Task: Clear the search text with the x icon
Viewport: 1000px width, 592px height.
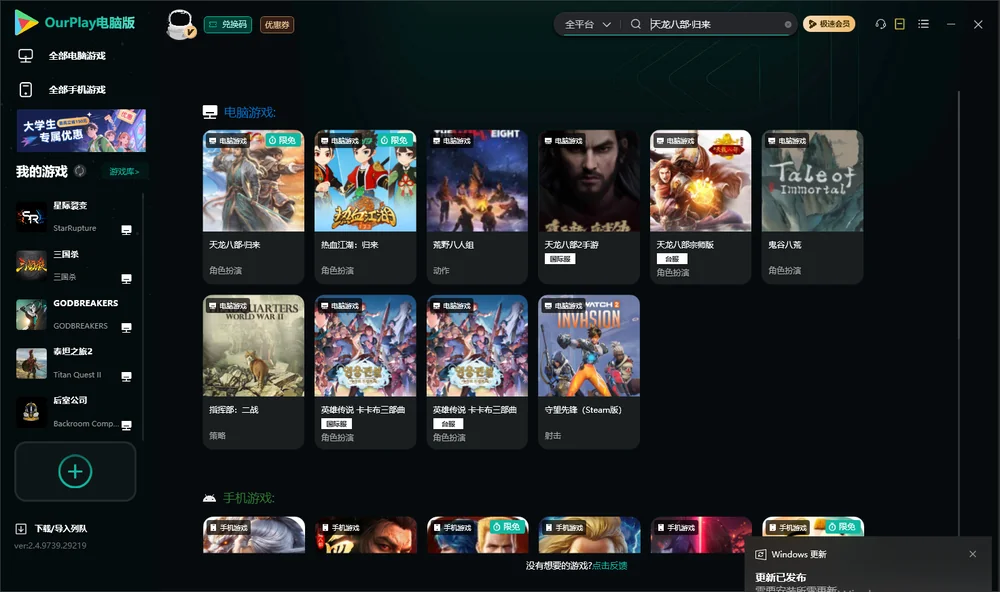Action: [x=788, y=24]
